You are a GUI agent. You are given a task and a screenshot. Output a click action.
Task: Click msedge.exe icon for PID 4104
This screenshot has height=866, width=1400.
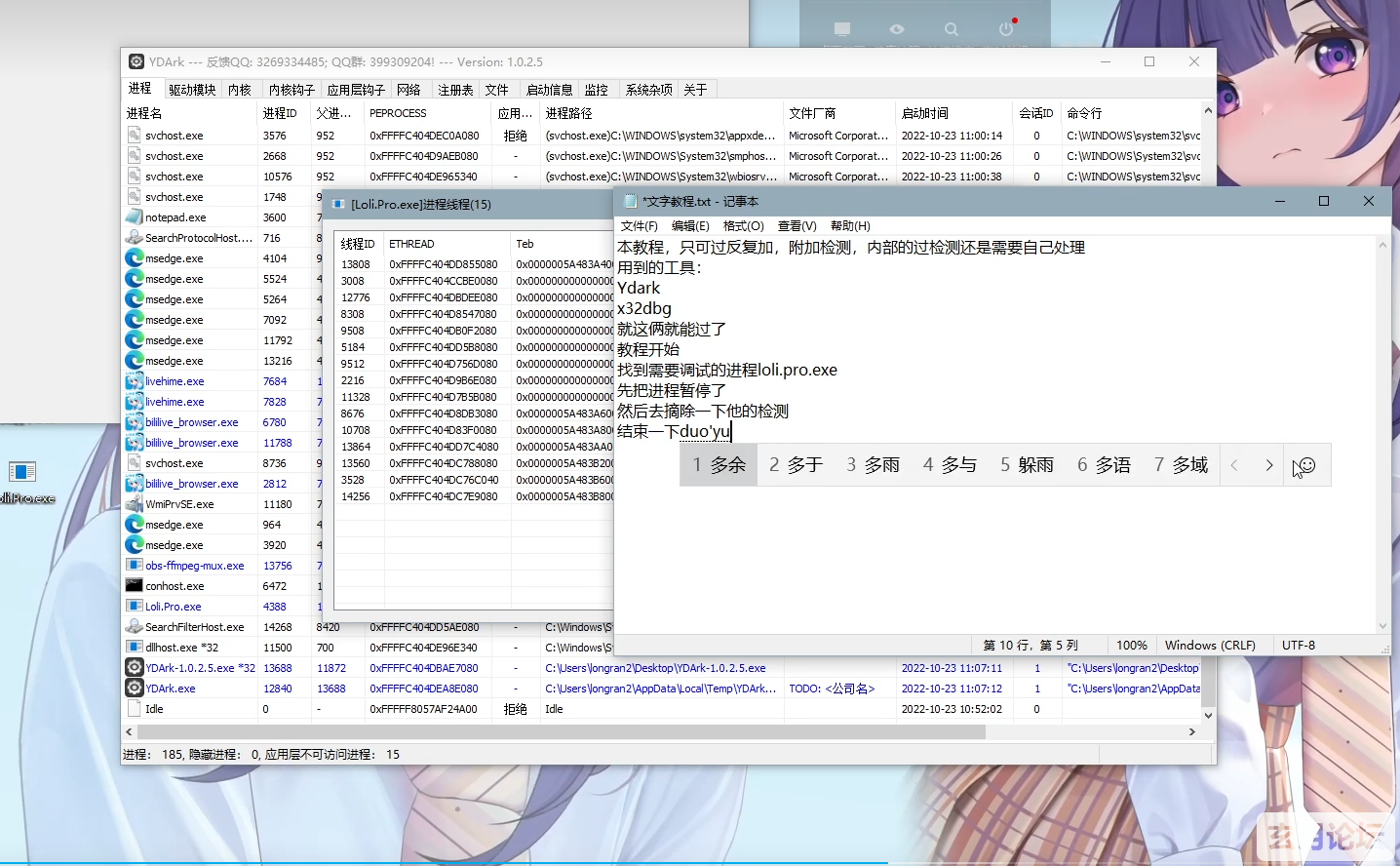pos(135,258)
